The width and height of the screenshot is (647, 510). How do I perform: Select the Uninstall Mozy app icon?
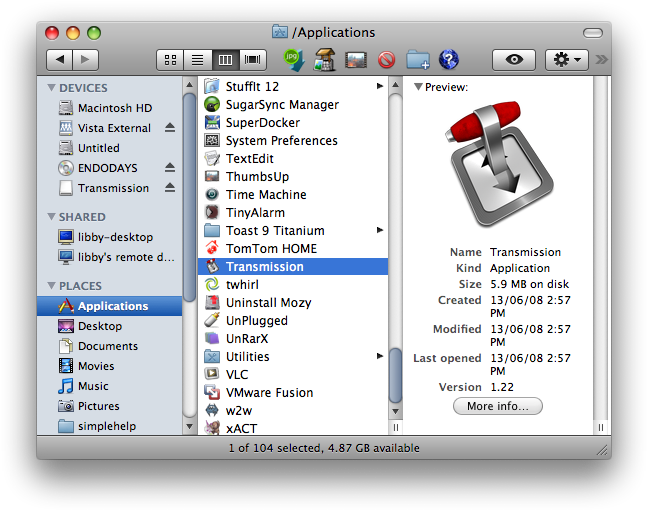click(x=212, y=302)
